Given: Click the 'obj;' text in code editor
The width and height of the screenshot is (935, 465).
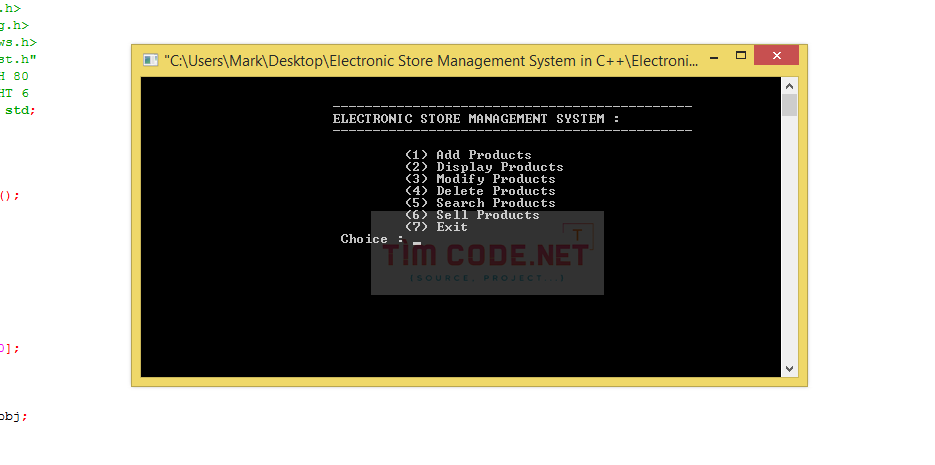Looking at the screenshot, I should pyautogui.click(x=13, y=417).
